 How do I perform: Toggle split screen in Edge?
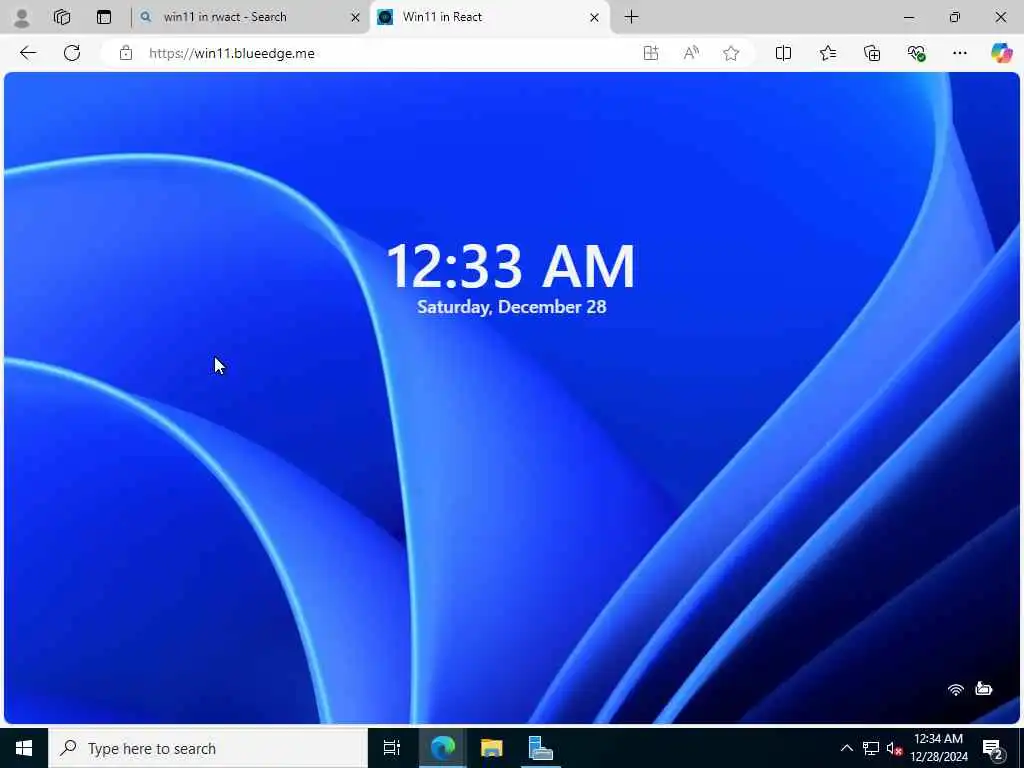(783, 53)
